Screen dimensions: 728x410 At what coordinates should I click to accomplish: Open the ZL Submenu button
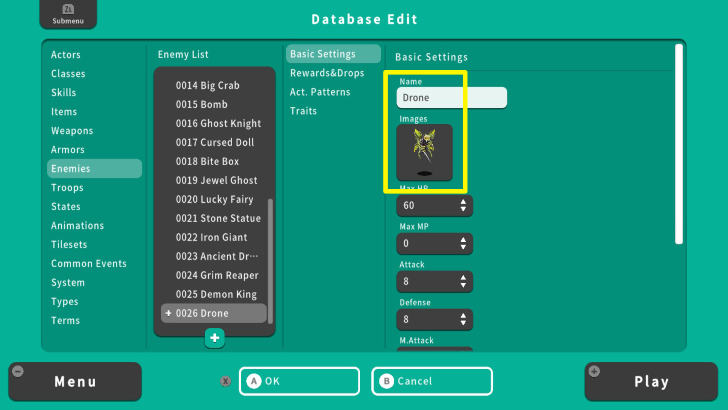[x=68, y=14]
